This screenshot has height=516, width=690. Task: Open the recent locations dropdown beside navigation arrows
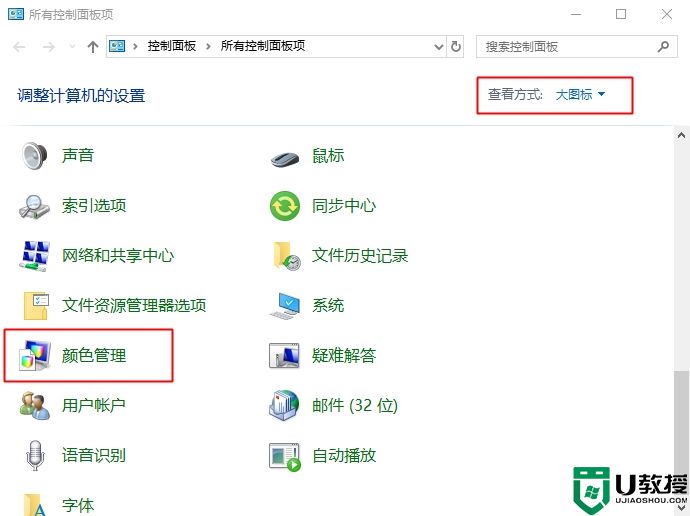(x=72, y=47)
